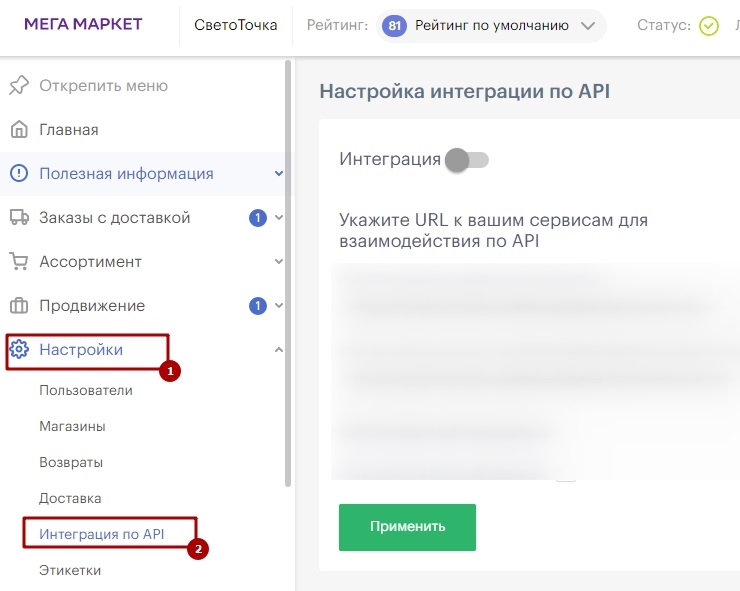
Task: Open the Рейтинг по умолчанию dropdown
Action: [491, 25]
